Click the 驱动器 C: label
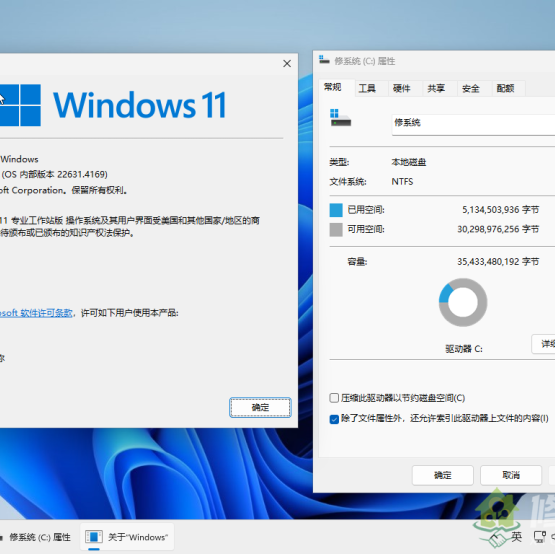The width and height of the screenshot is (555, 554). tap(463, 349)
